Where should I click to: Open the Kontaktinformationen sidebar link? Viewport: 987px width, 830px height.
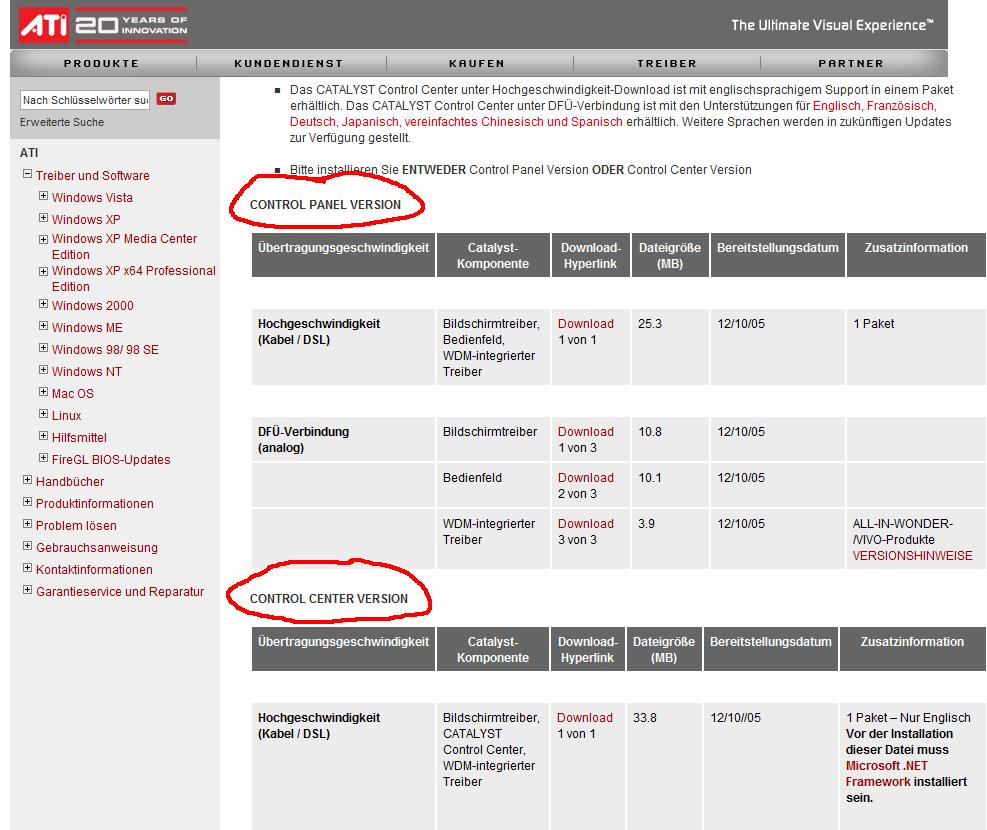coord(94,570)
